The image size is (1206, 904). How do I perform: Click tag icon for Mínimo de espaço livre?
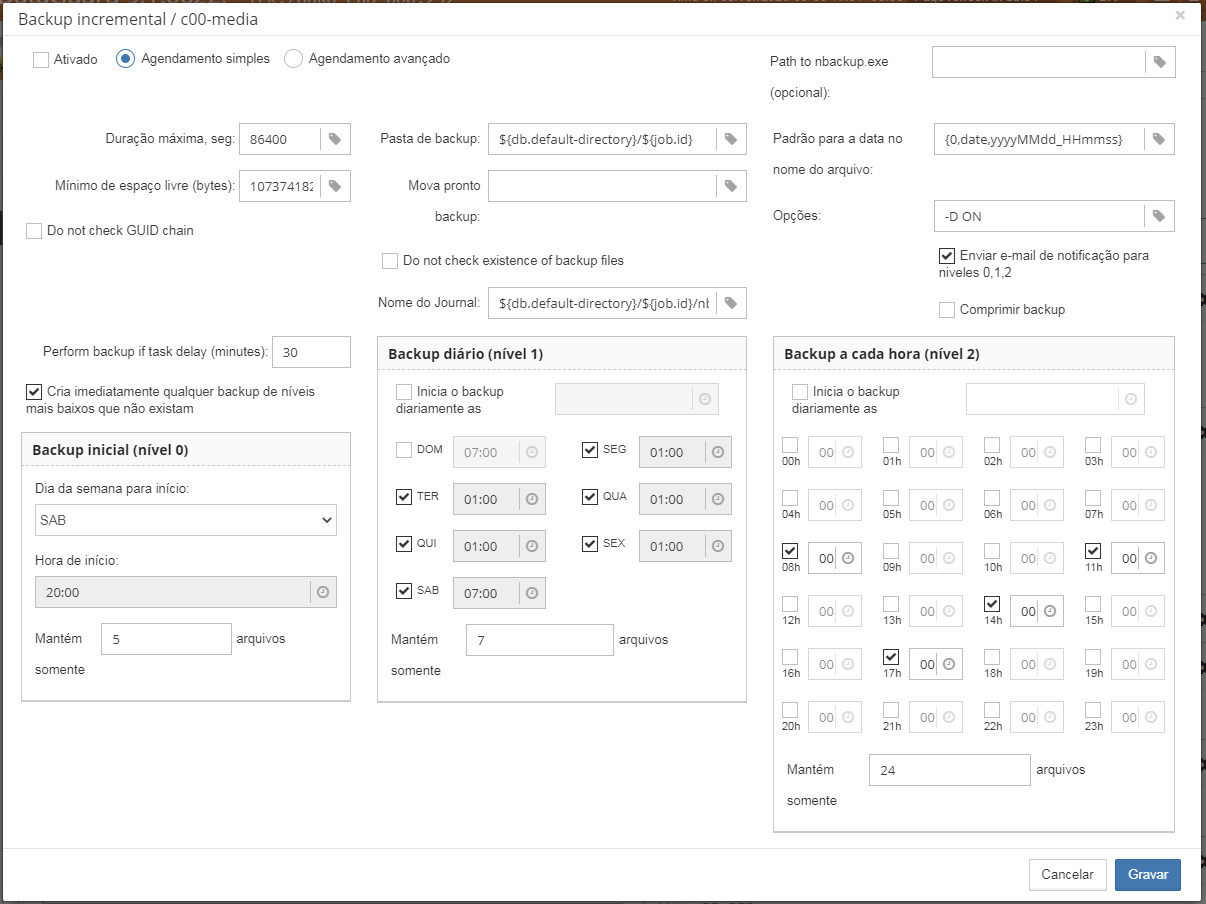point(335,186)
